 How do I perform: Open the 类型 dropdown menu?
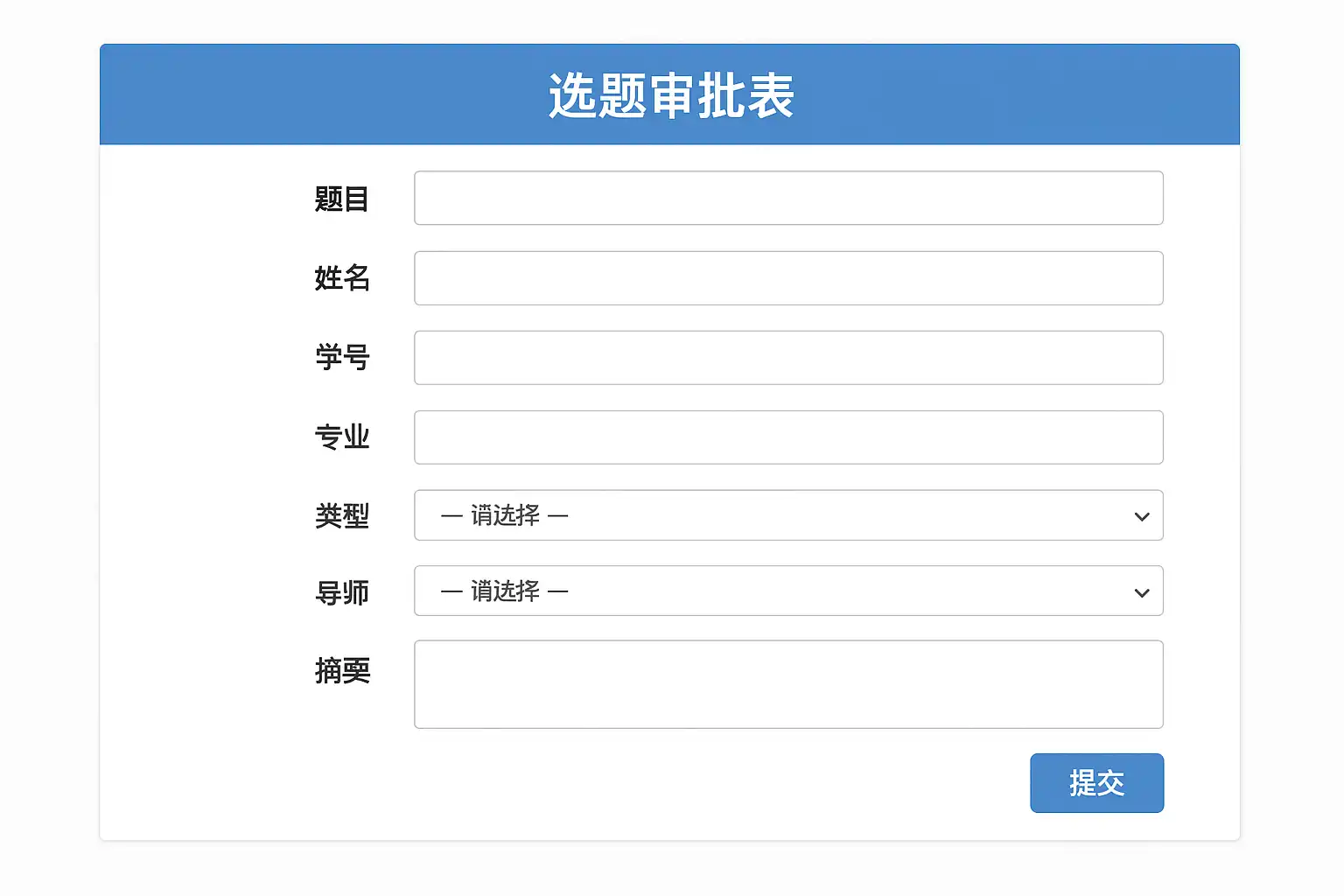[787, 515]
